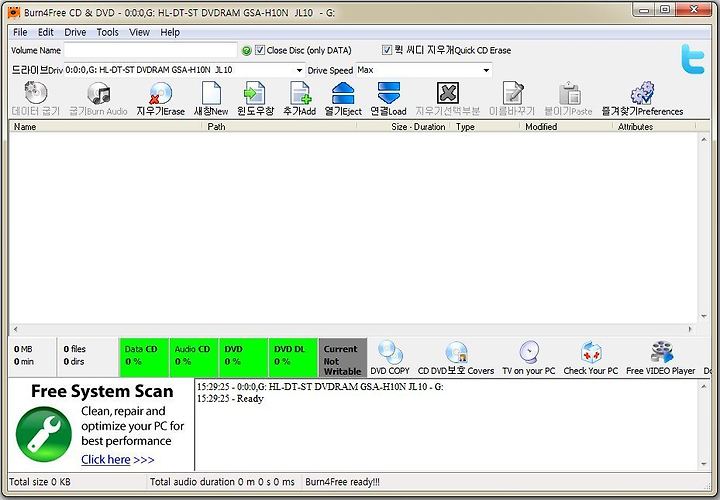Sort by Path column header
This screenshot has height=500, width=720.
coord(279,127)
